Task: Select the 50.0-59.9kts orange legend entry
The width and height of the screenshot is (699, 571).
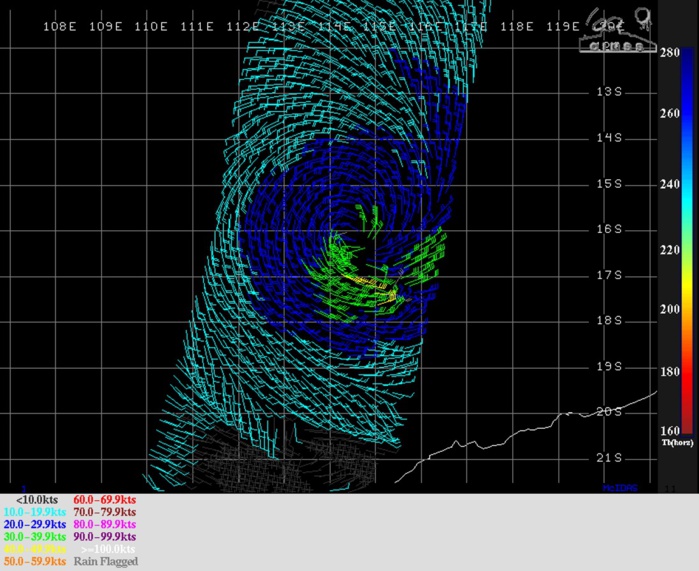Action: click(x=35, y=561)
